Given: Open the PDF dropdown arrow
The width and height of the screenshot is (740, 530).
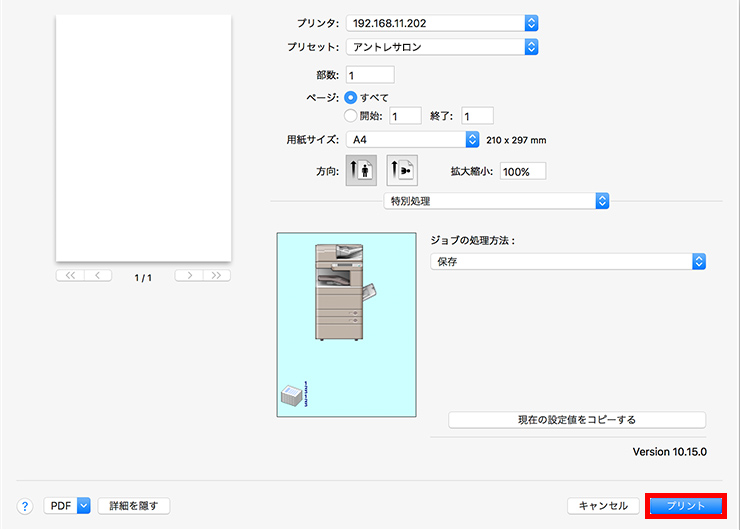Looking at the screenshot, I should (x=84, y=506).
